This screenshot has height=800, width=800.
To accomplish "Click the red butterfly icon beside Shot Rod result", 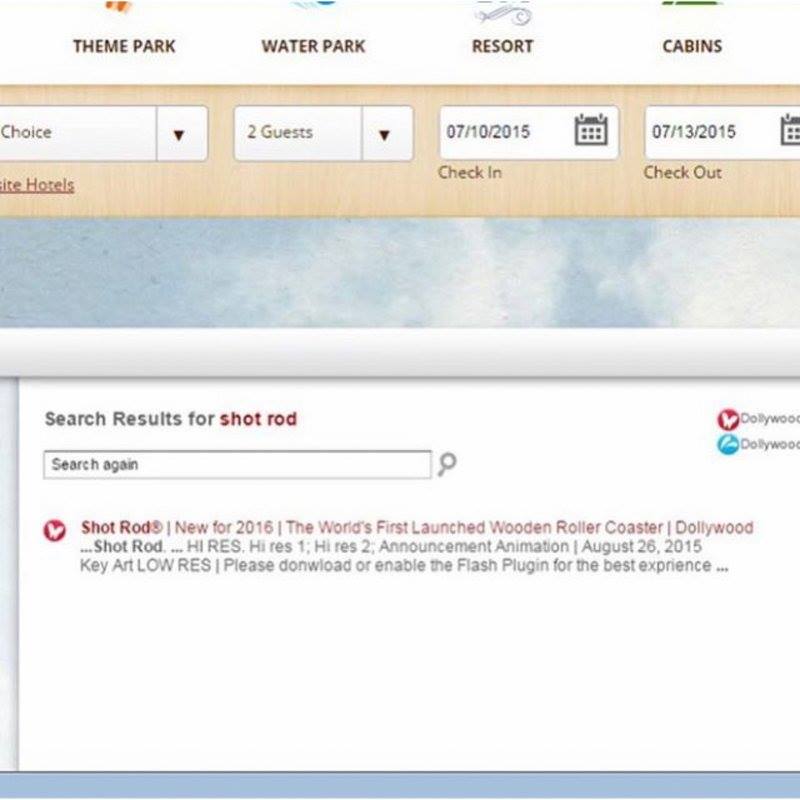I will (55, 530).
